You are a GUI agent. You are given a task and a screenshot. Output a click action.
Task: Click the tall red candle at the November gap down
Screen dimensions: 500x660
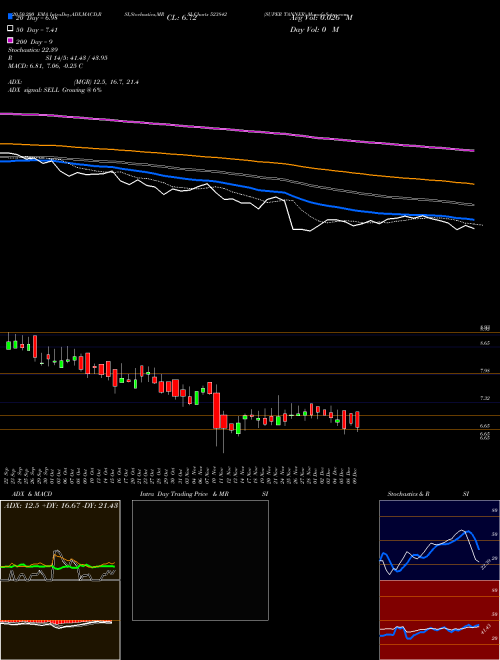pos(217,411)
